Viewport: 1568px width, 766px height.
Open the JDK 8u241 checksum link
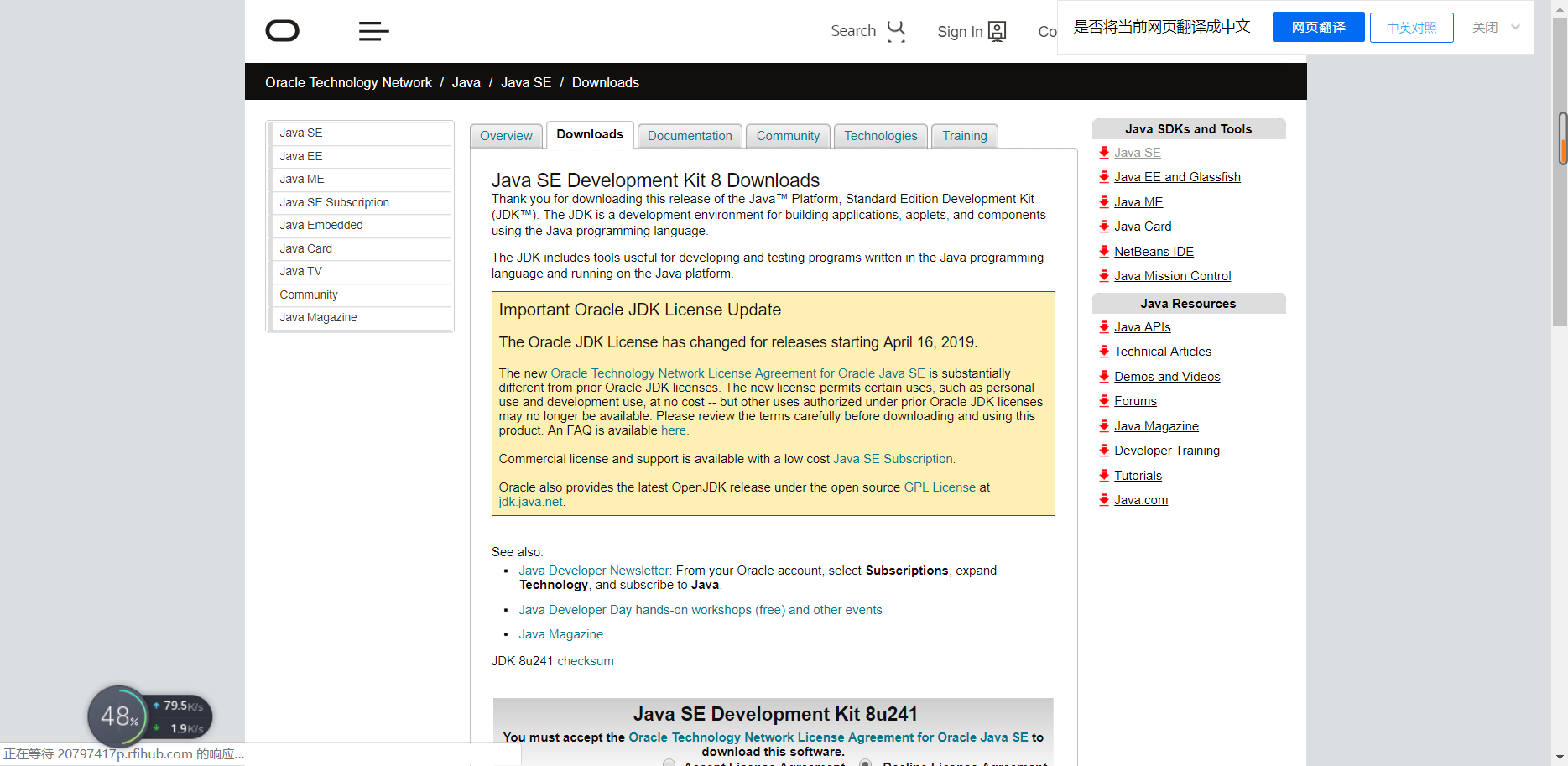tap(586, 661)
